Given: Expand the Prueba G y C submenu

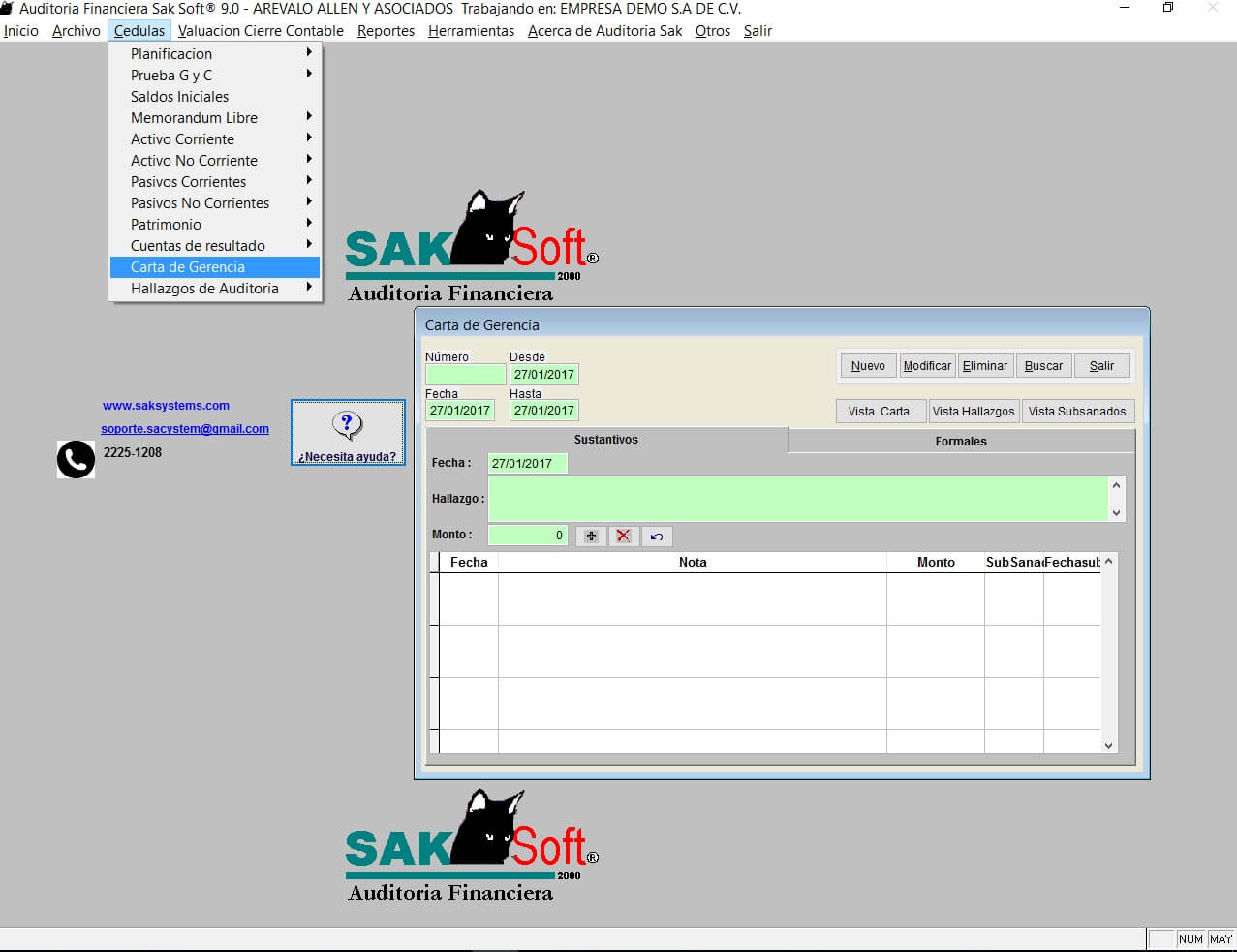Looking at the screenshot, I should tap(215, 76).
